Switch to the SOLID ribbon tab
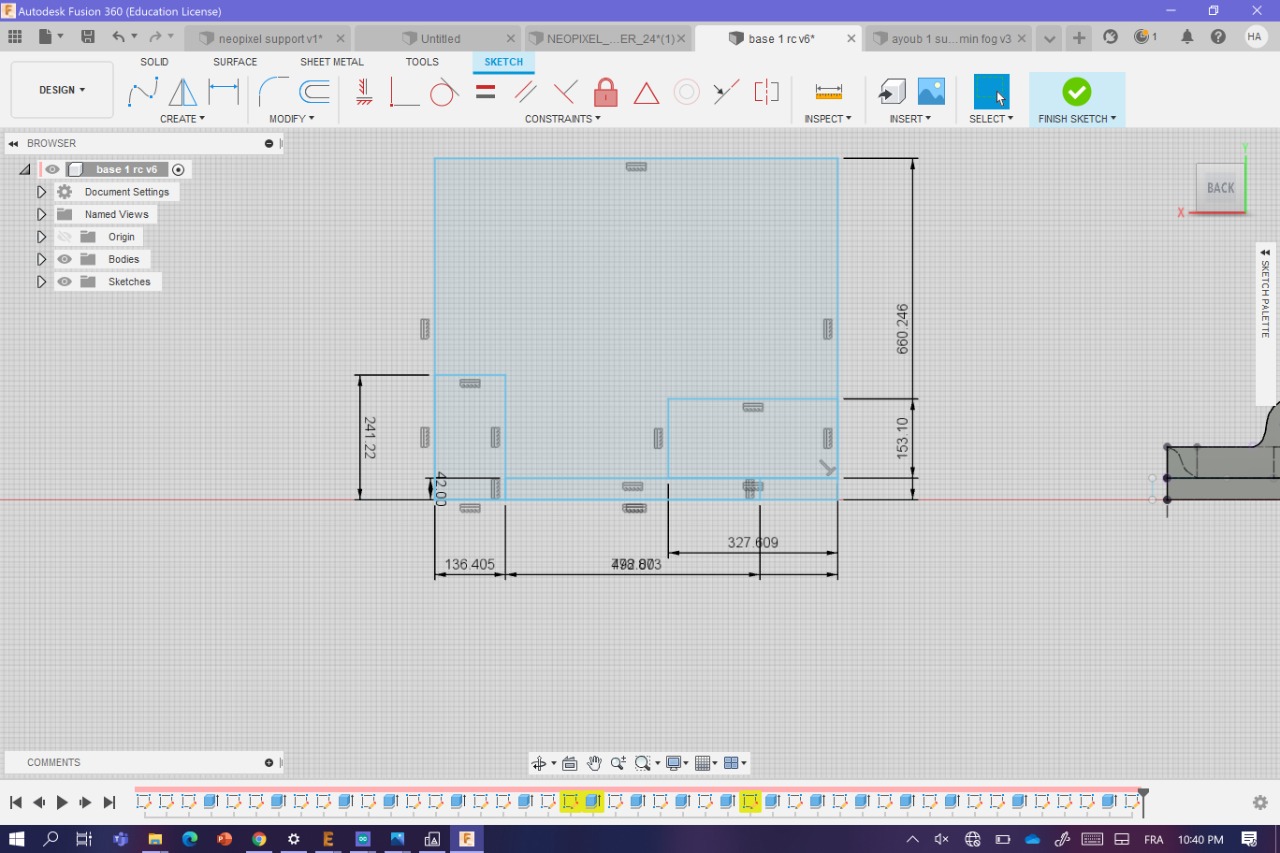Viewport: 1280px width, 853px height. pyautogui.click(x=154, y=62)
